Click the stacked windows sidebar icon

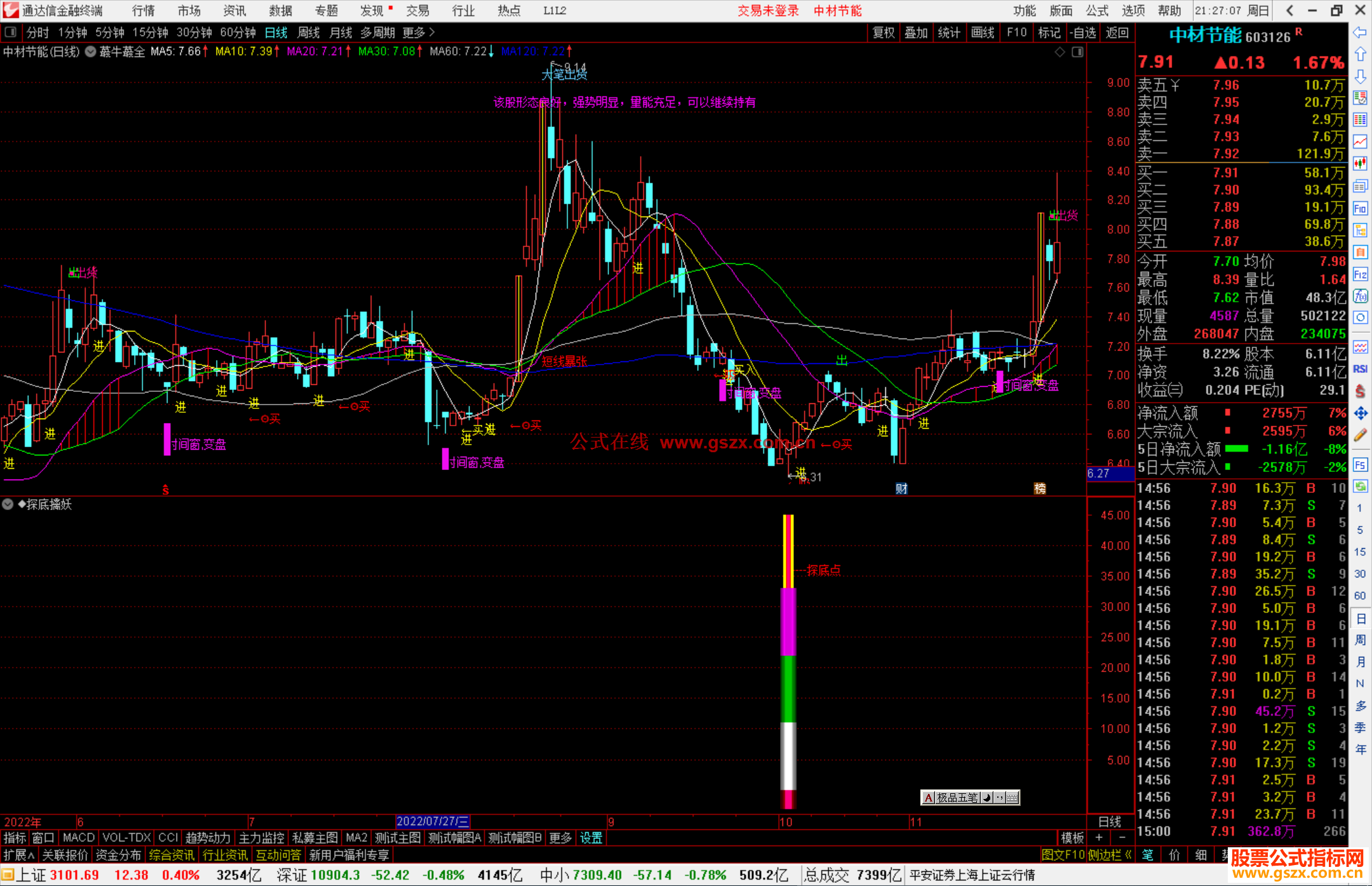click(1360, 186)
